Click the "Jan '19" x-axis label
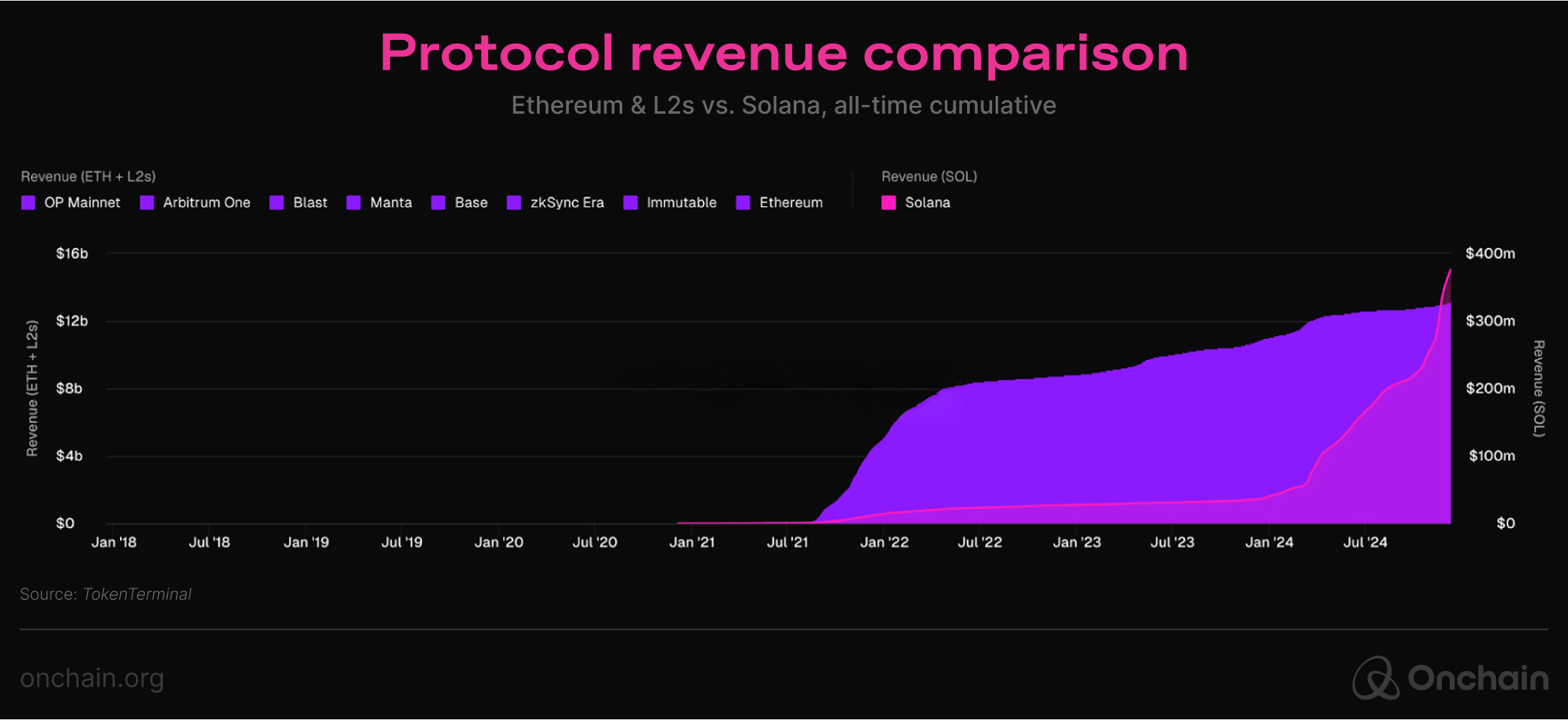The height and width of the screenshot is (720, 1568). pos(307,542)
